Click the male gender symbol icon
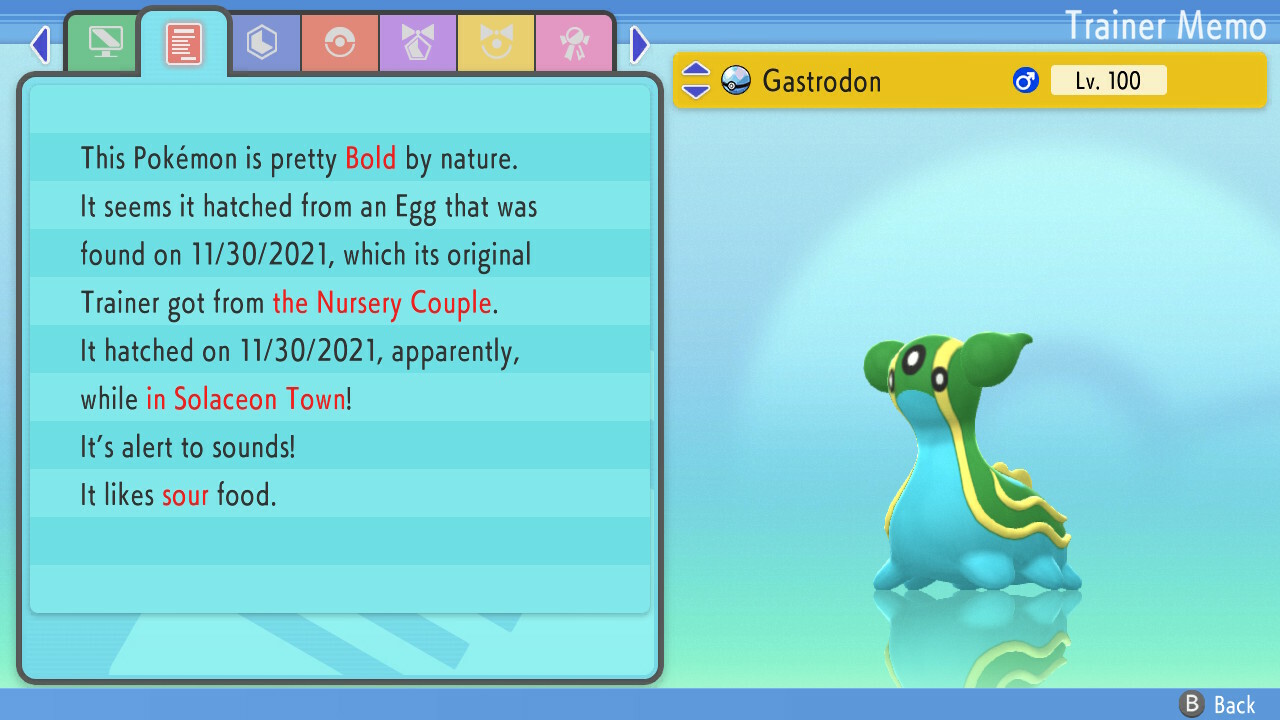Viewport: 1280px width, 720px height. point(1026,80)
